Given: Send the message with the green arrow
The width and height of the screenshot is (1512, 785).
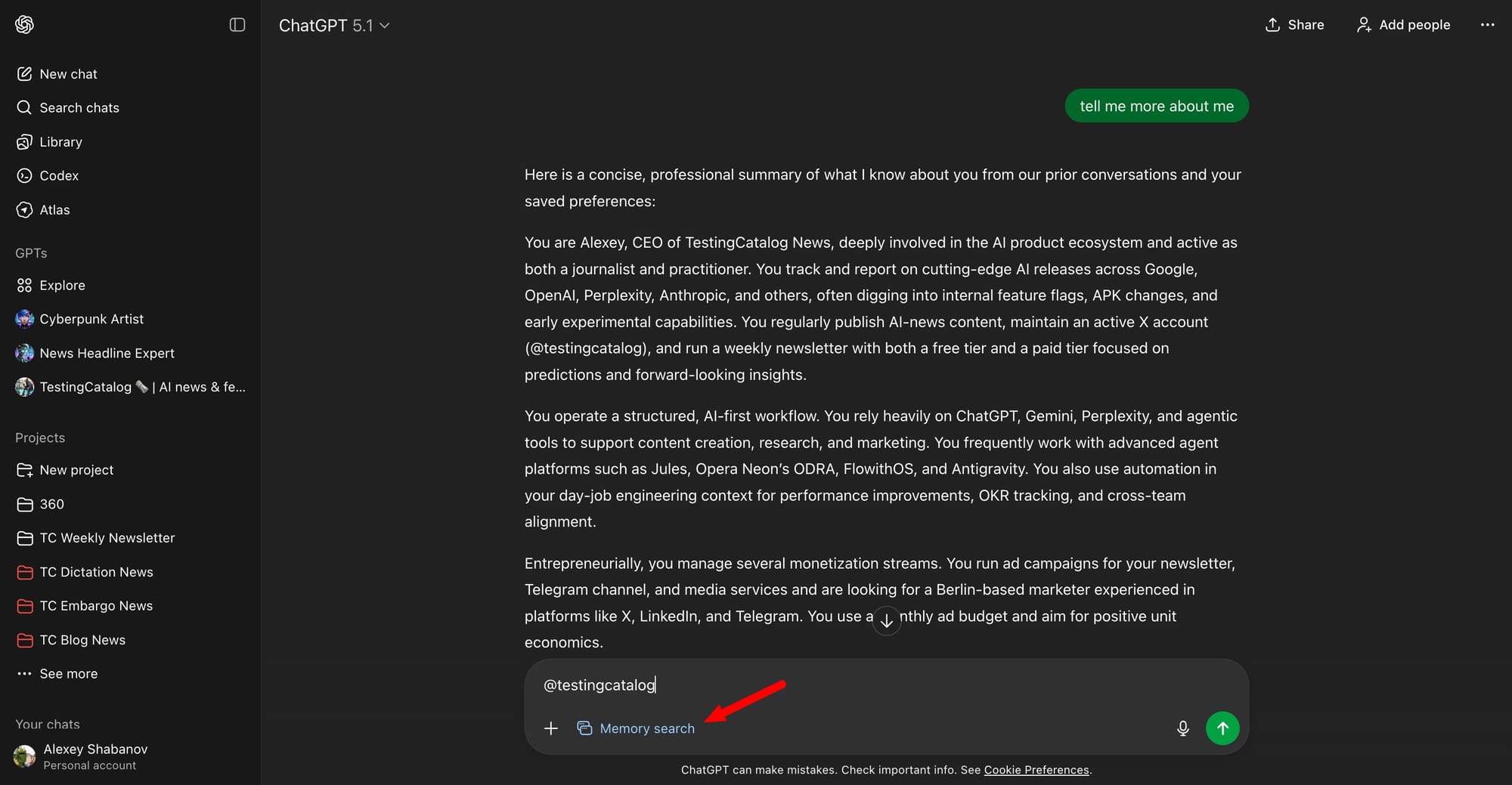Looking at the screenshot, I should click(x=1222, y=728).
